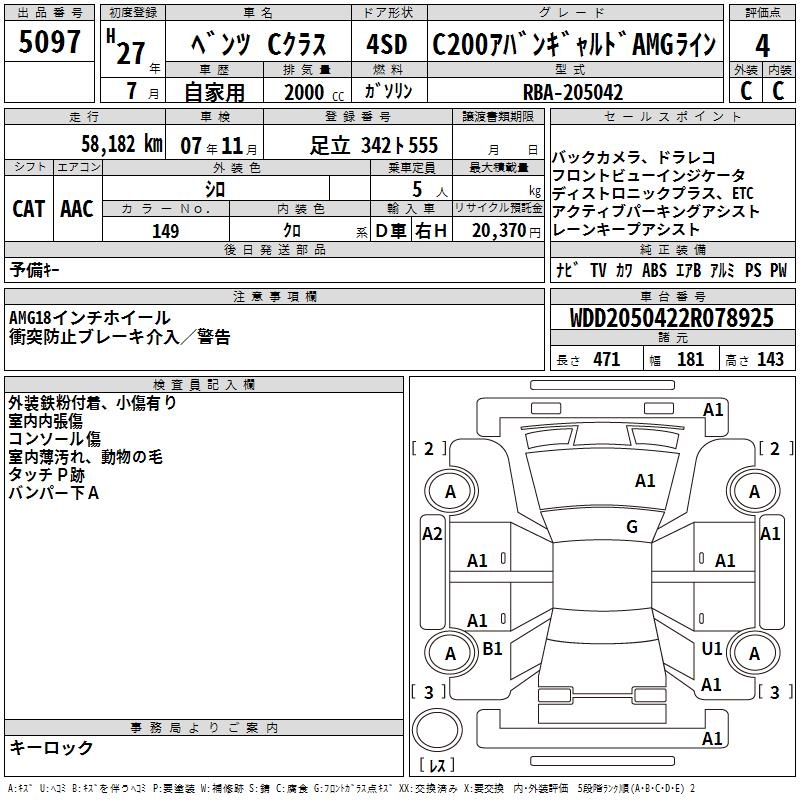Select the 予備キー entry

tap(35, 269)
